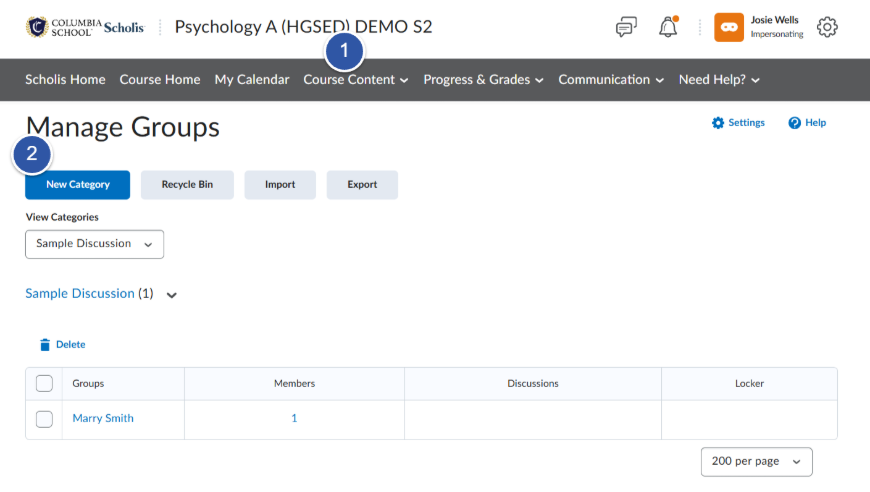870x492 pixels.
Task: Open My Calendar in navbar
Action: point(252,80)
